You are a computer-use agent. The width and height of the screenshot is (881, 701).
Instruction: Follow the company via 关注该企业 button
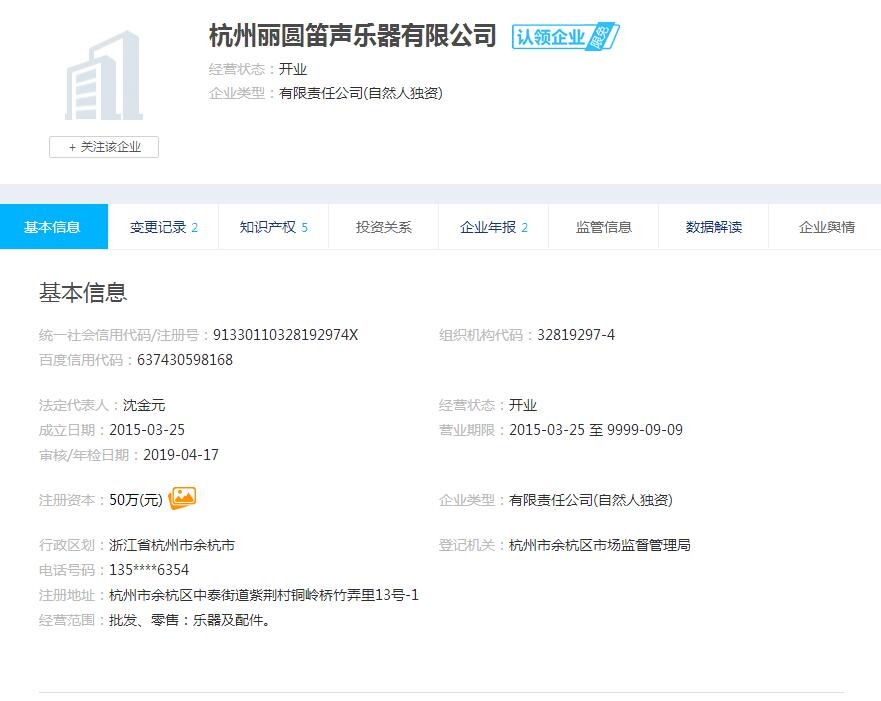pos(104,147)
